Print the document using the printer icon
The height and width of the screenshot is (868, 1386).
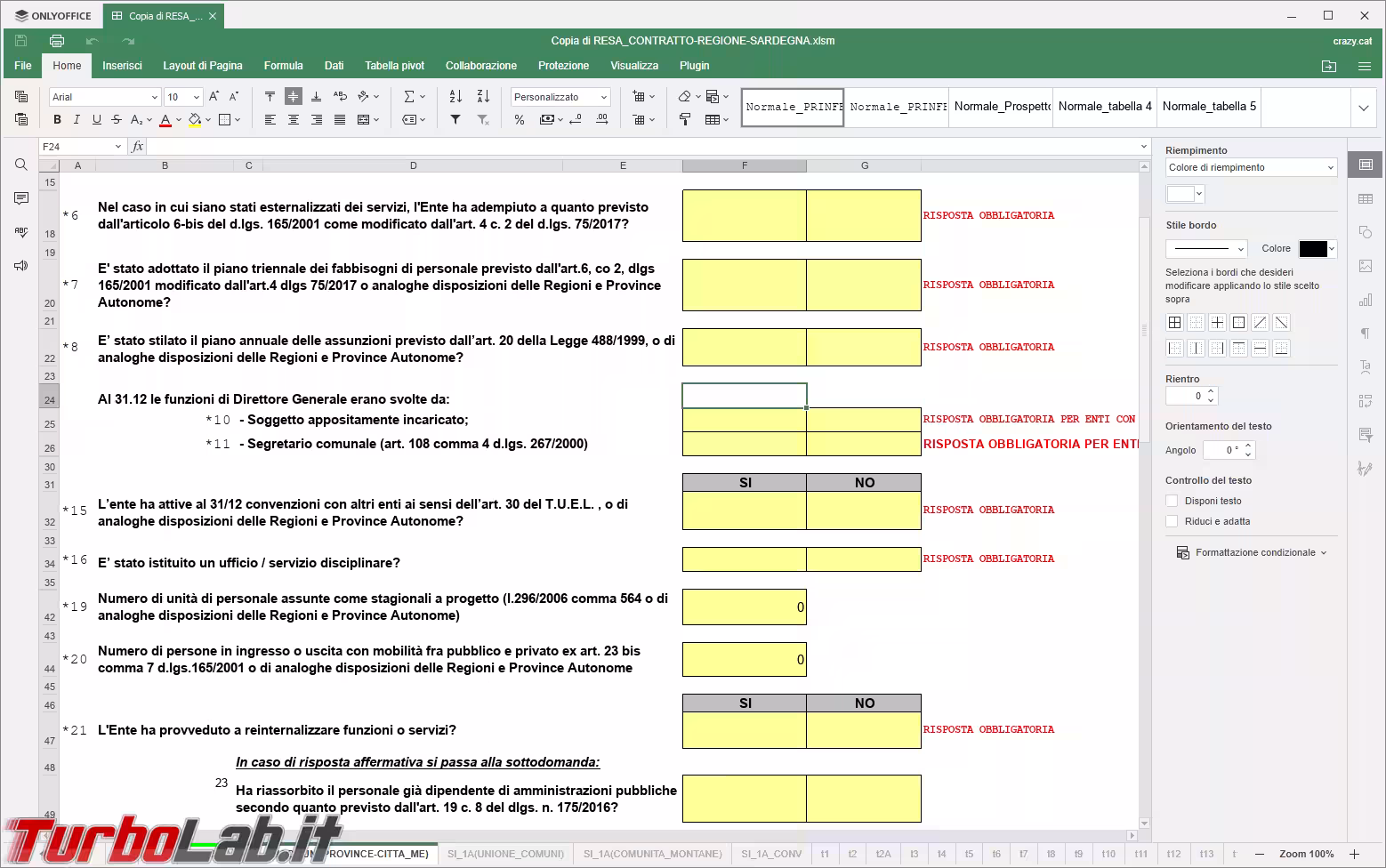click(57, 41)
